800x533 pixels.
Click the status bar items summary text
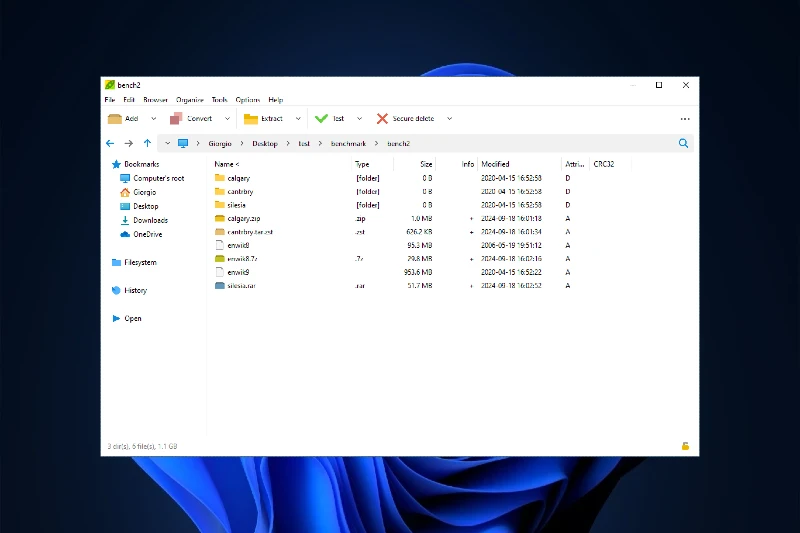(x=142, y=446)
